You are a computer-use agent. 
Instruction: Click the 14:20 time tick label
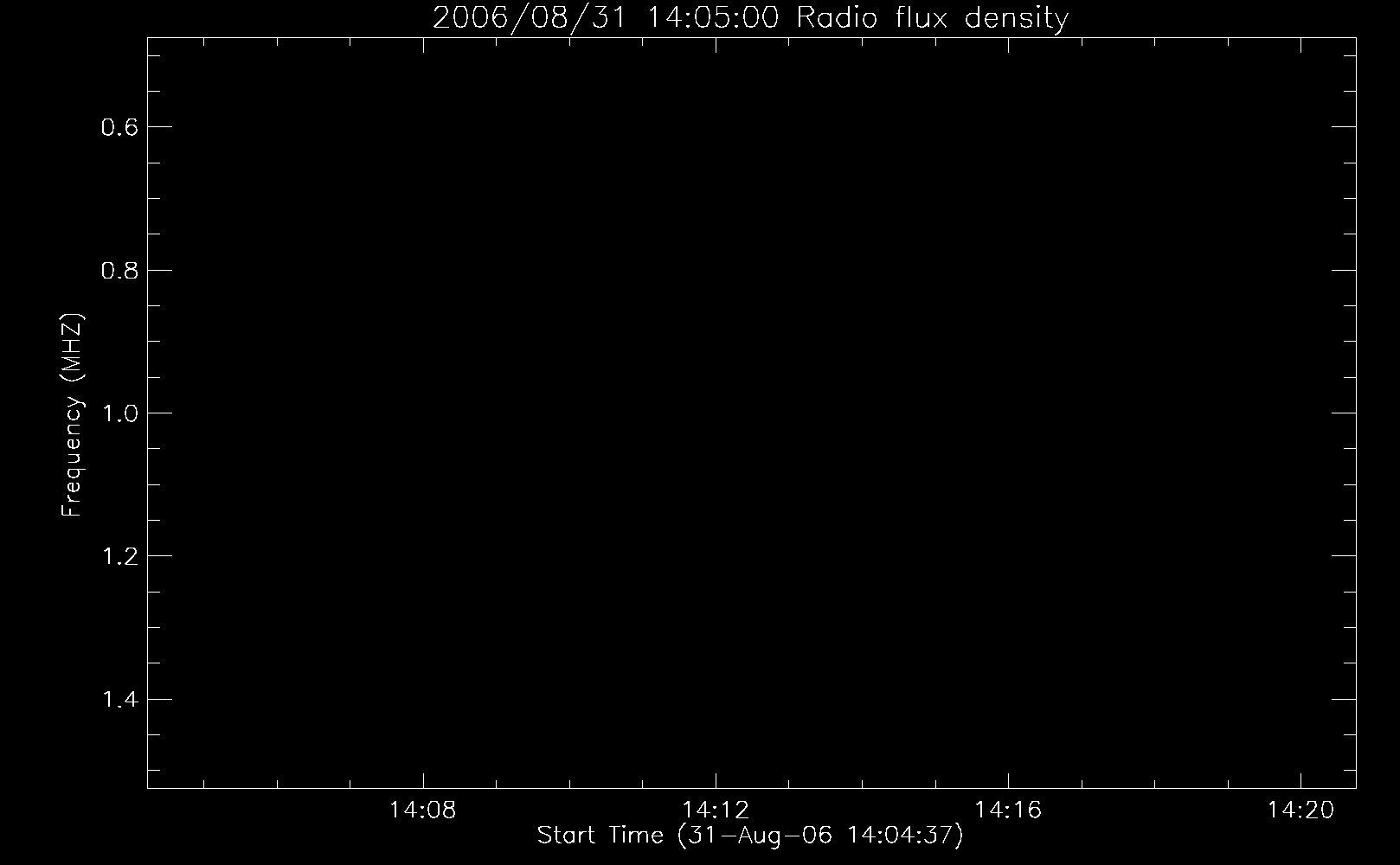click(1300, 811)
